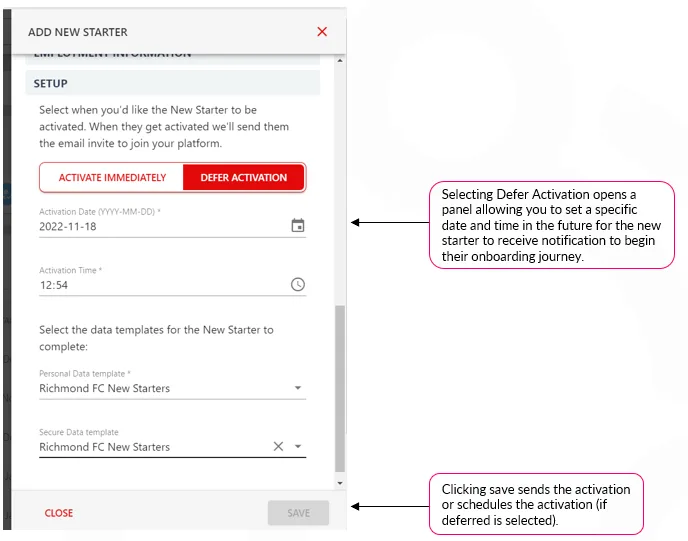
Task: Select Activate Immediately option
Action: [112, 177]
